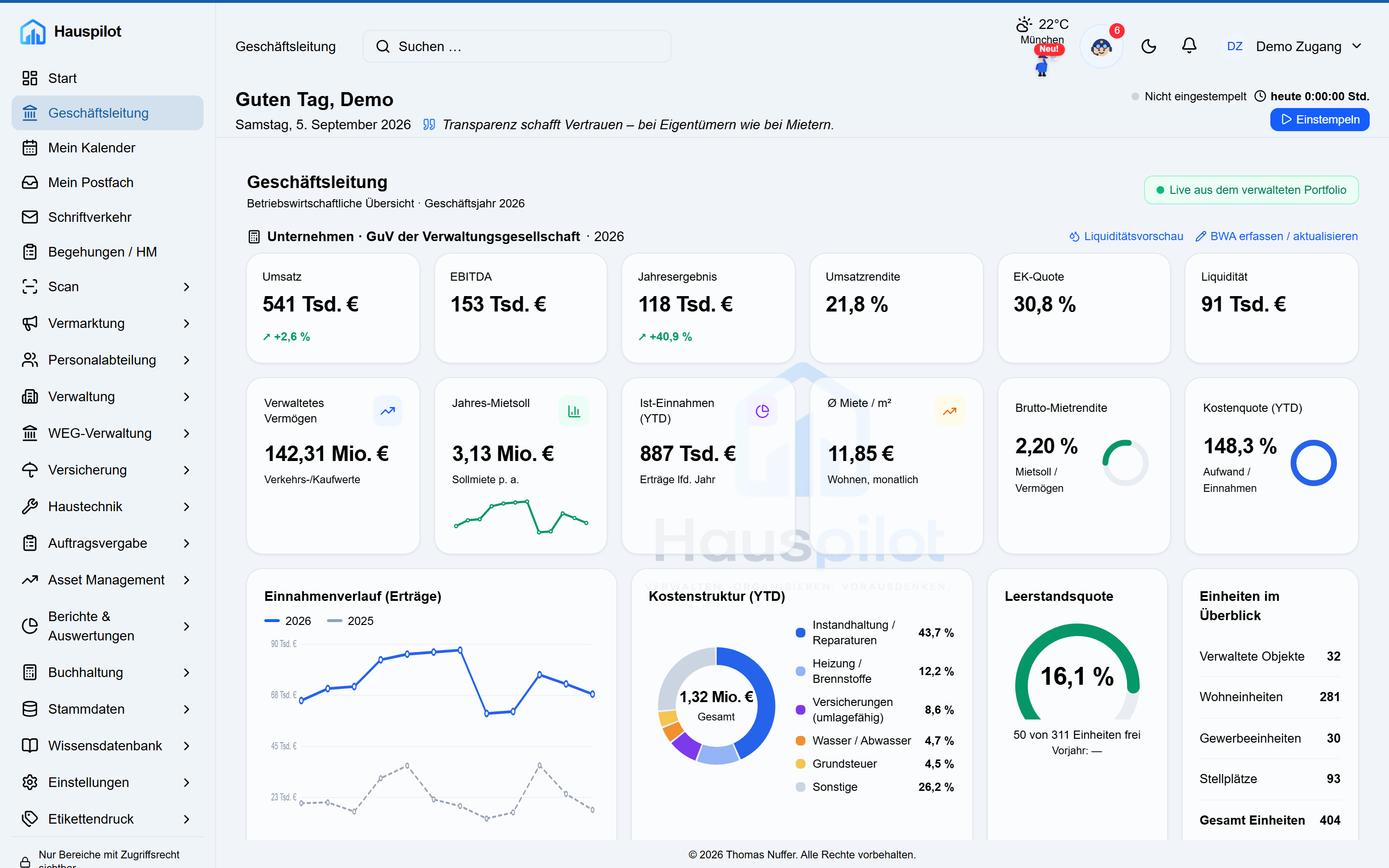The width and height of the screenshot is (1389, 868).
Task: Open notifications via the bell icon
Action: pyautogui.click(x=1189, y=46)
